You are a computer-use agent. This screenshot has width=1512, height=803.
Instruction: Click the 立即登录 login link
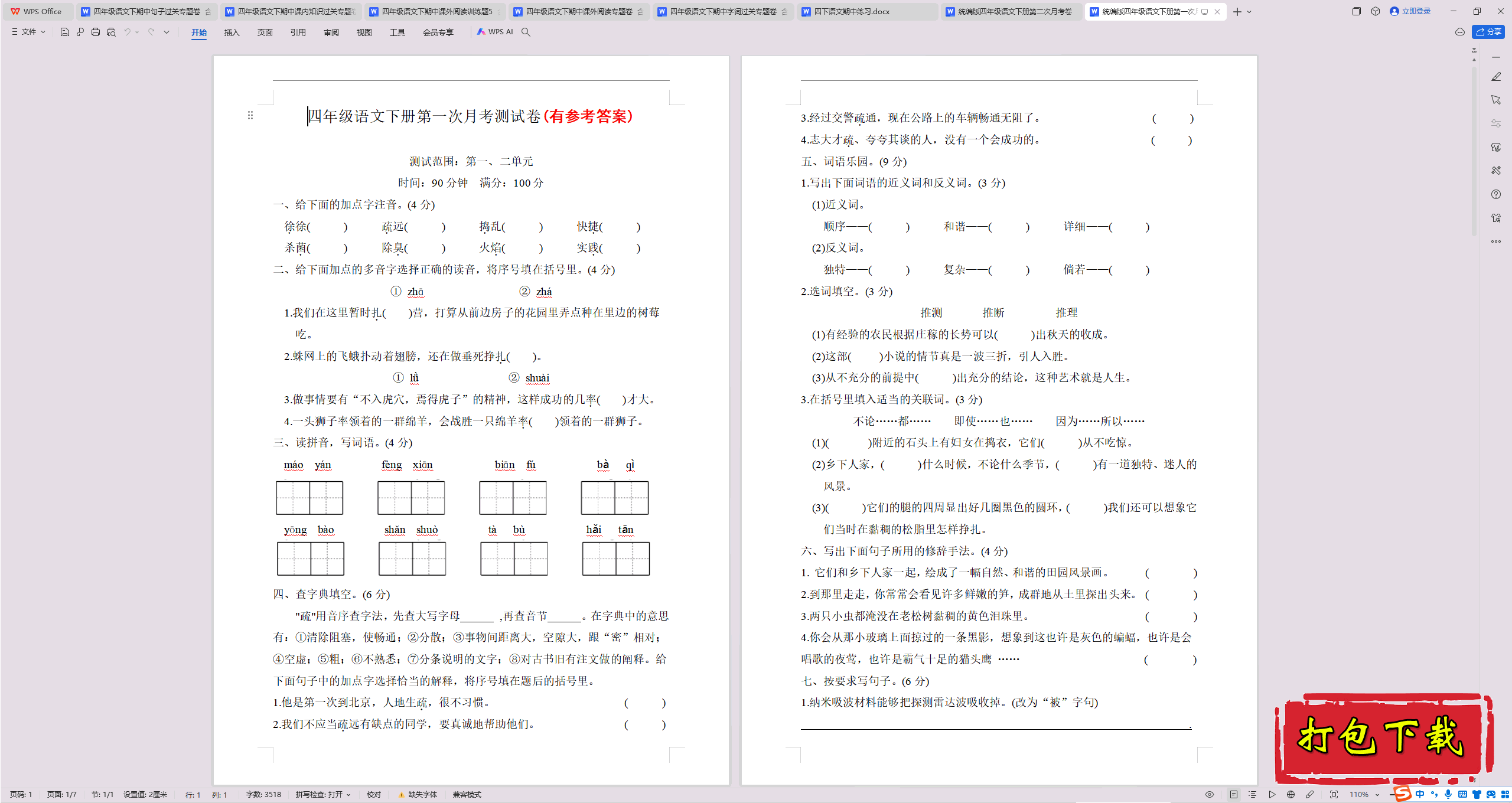1410,11
